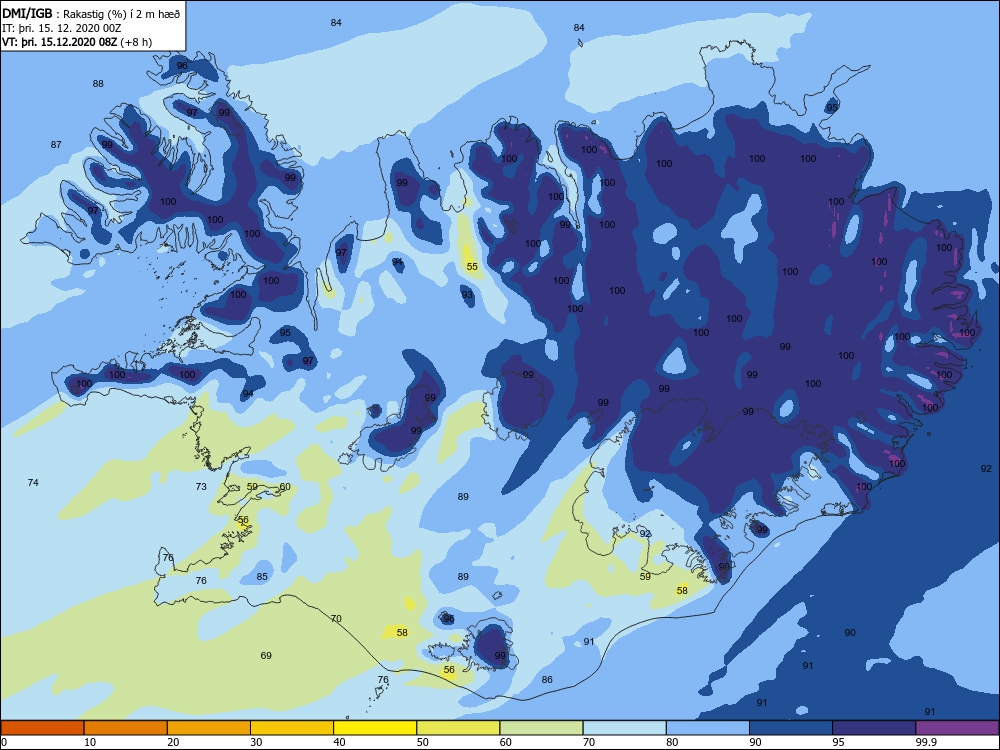Select the 95–99.9 dark indigo legend swatch
1000x750 pixels.
coord(874,728)
